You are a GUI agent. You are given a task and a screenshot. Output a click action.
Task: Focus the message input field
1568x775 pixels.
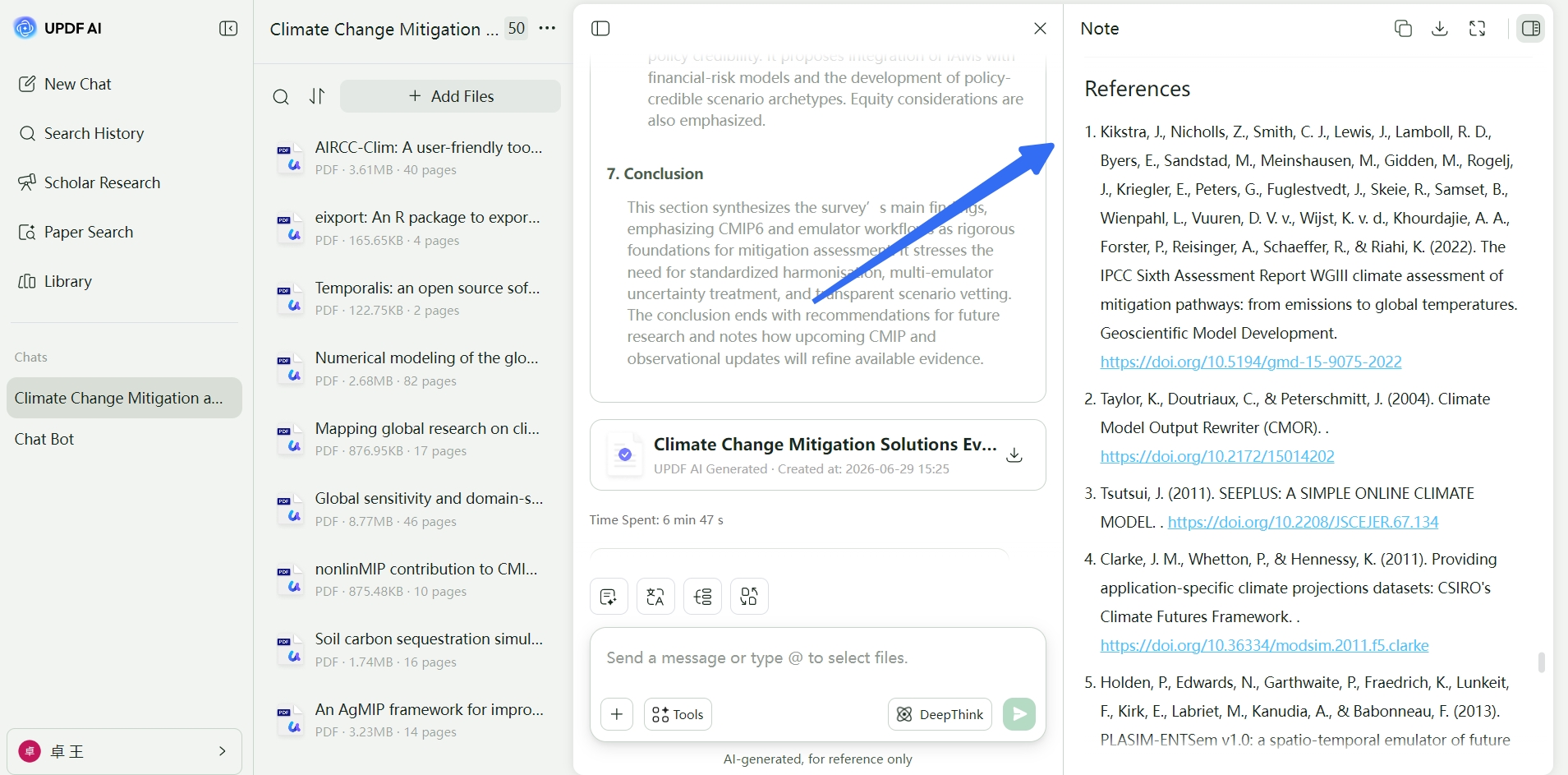click(817, 658)
